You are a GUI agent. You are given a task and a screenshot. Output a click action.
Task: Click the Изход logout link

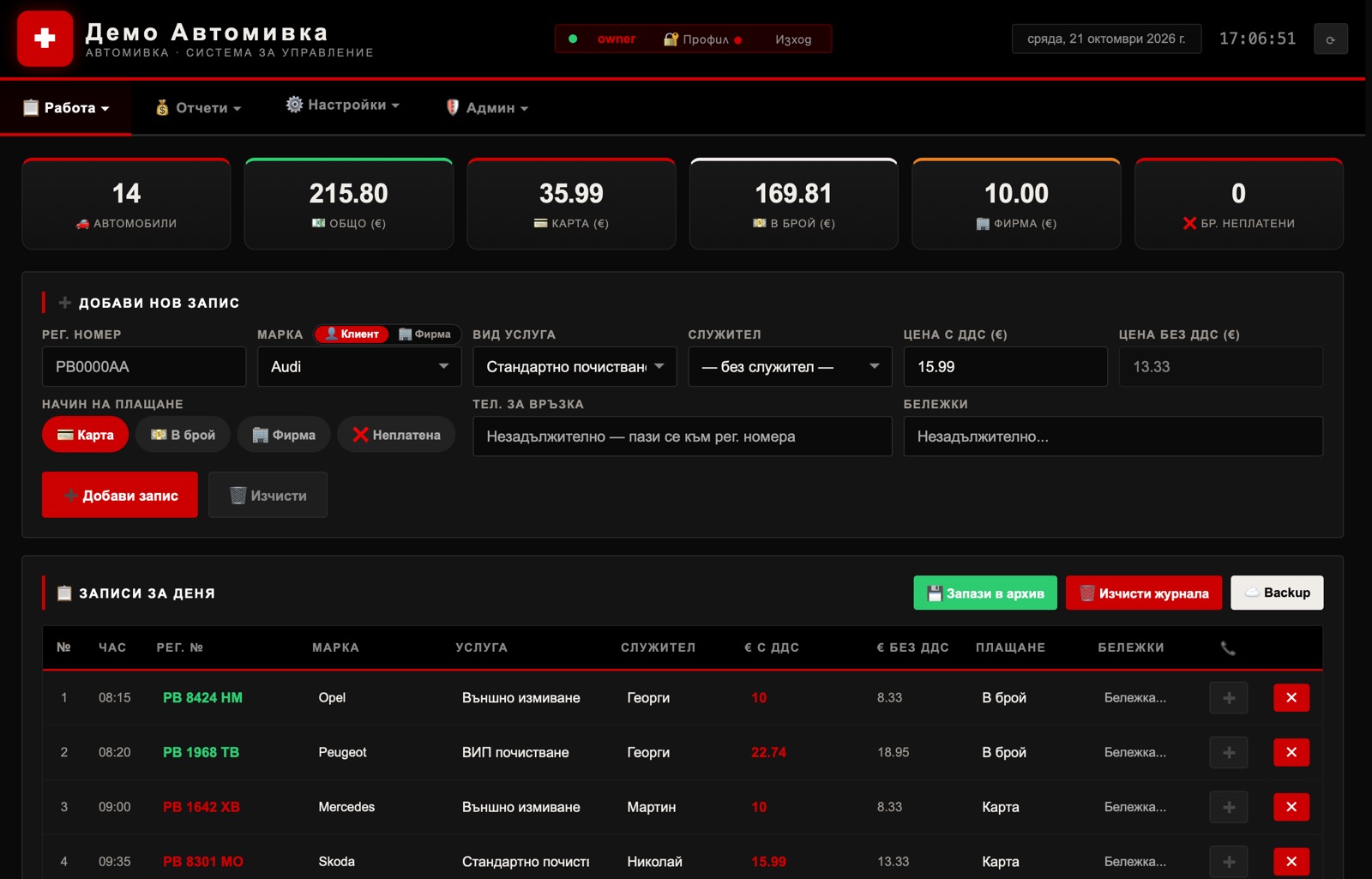pos(793,39)
